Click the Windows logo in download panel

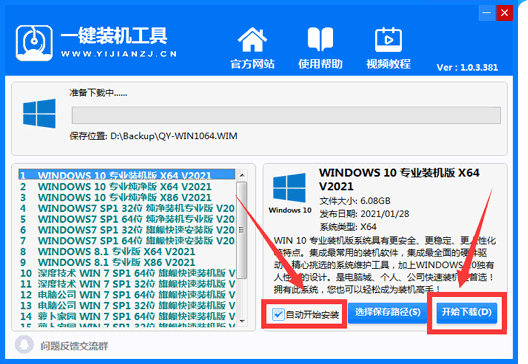tap(39, 113)
